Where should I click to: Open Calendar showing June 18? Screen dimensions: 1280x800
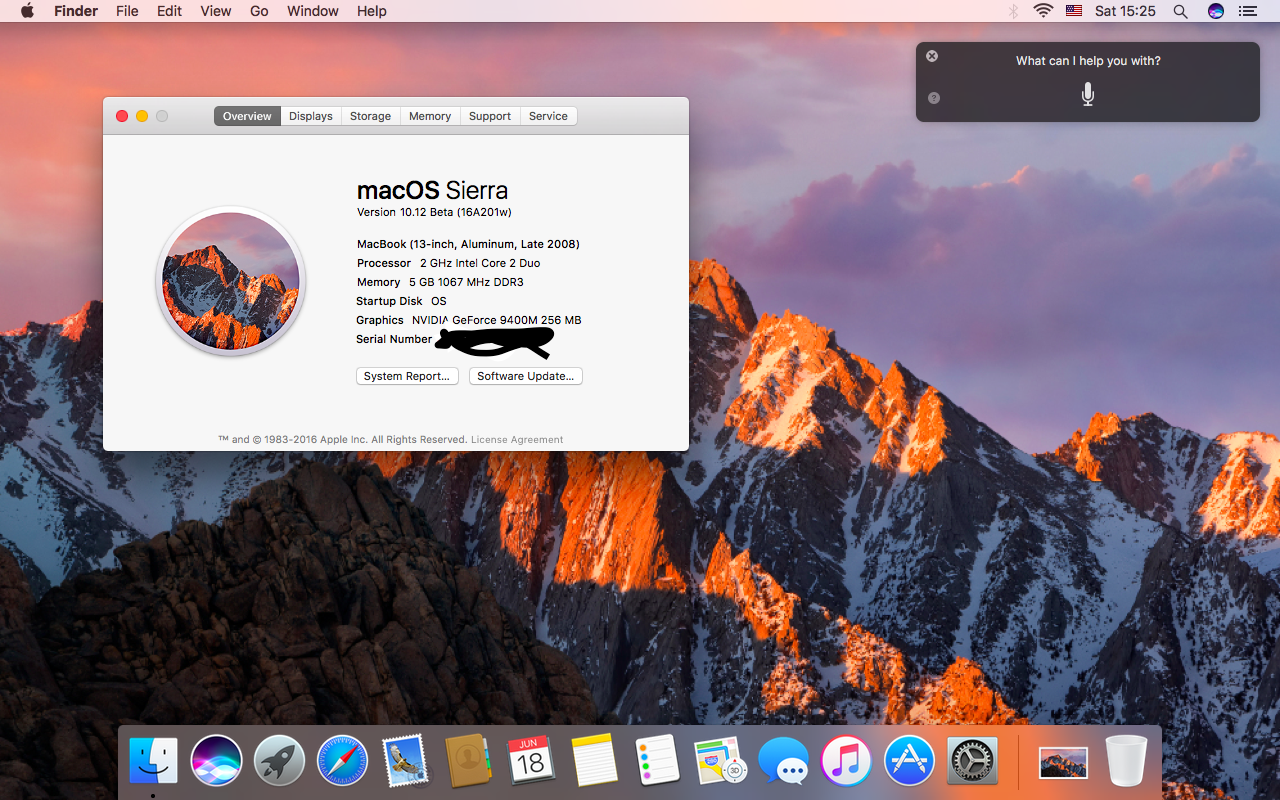click(531, 761)
